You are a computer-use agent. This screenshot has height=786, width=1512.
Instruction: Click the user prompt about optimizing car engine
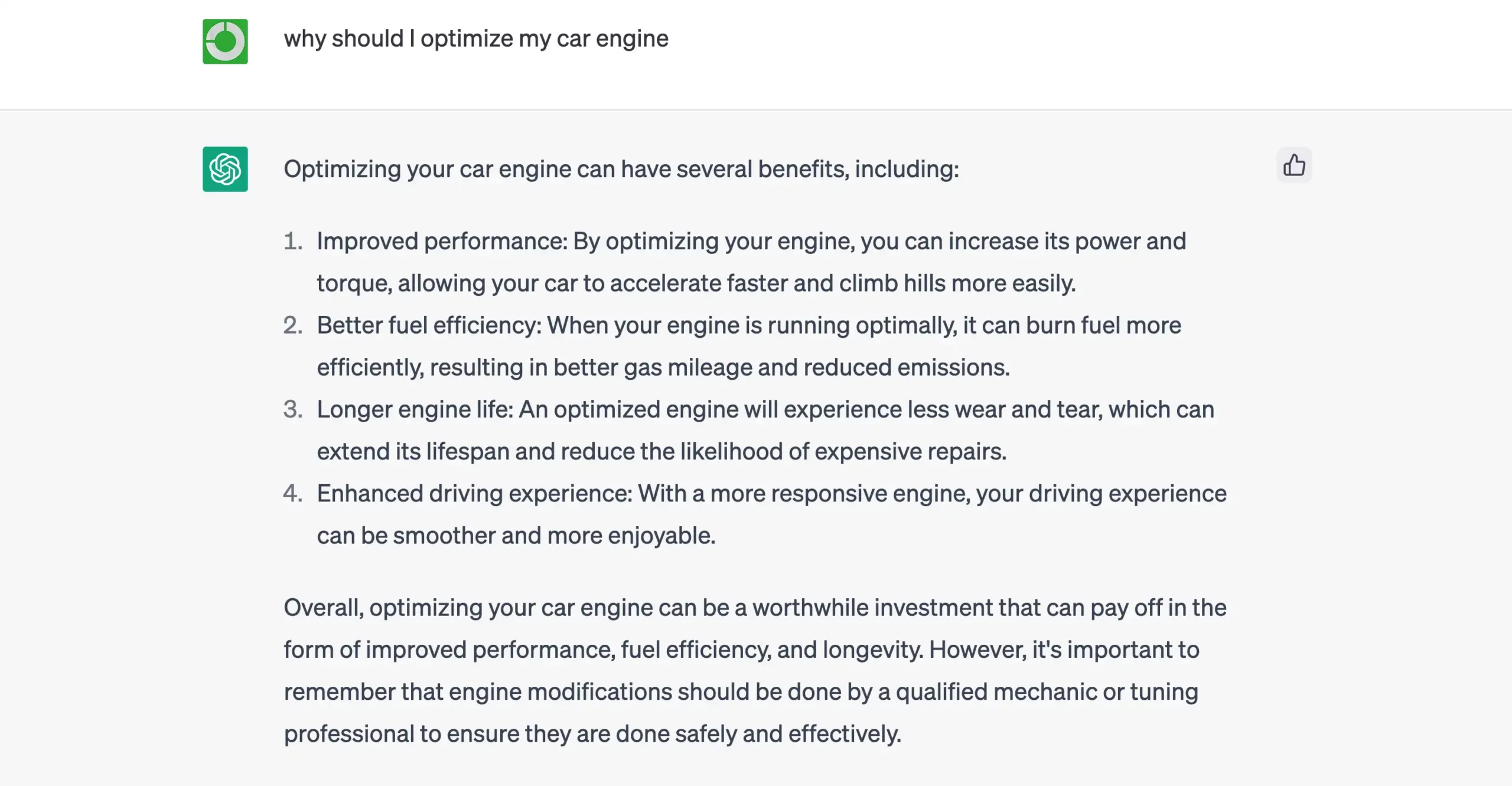(x=475, y=39)
